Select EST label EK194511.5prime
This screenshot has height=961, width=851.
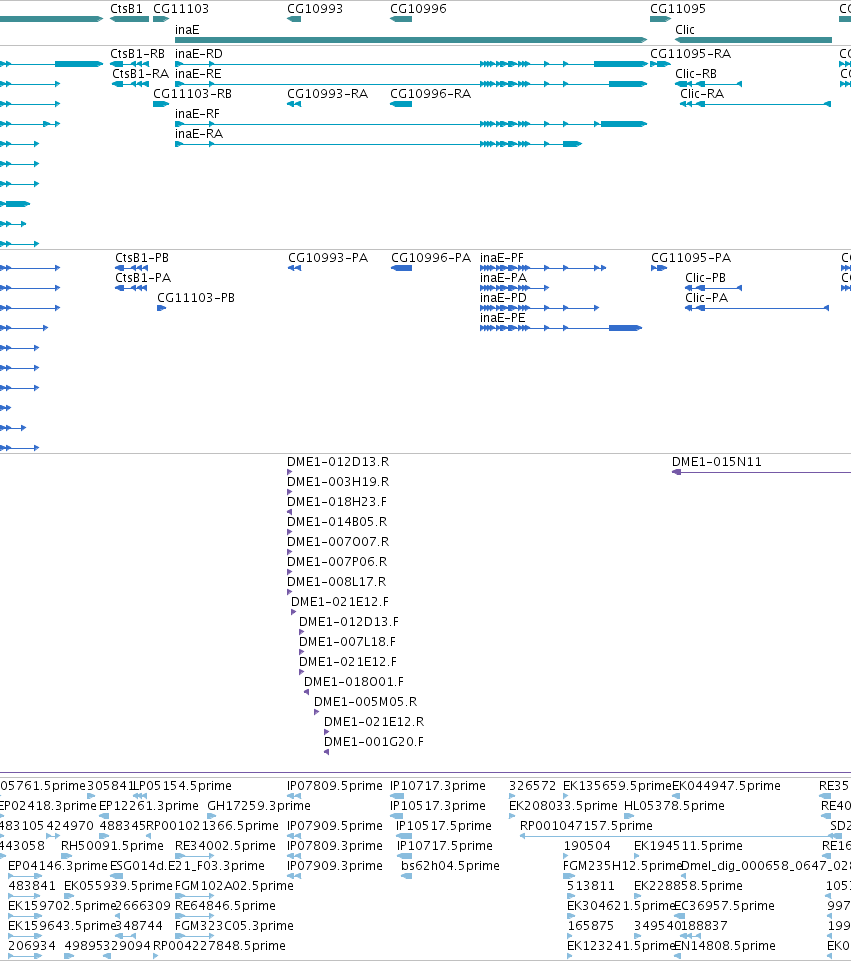689,846
